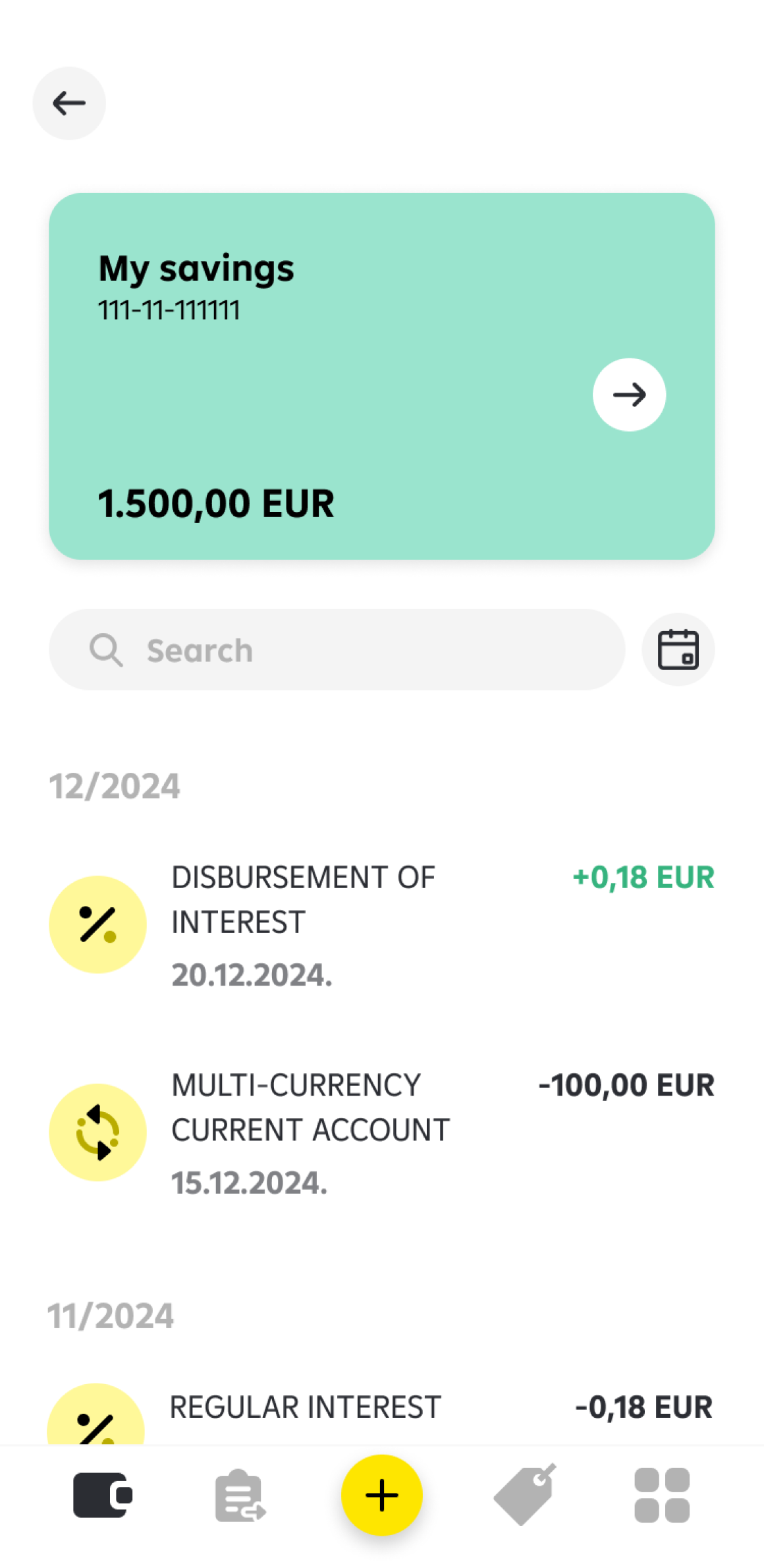764x1568 pixels.
Task: Open the grid menu tab
Action: click(662, 1495)
